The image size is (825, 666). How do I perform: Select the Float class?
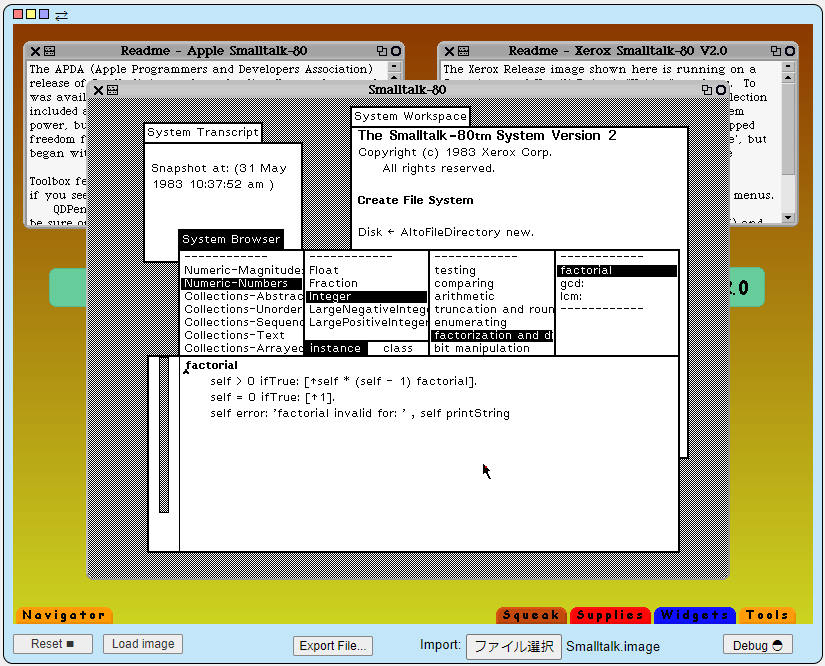click(x=367, y=270)
